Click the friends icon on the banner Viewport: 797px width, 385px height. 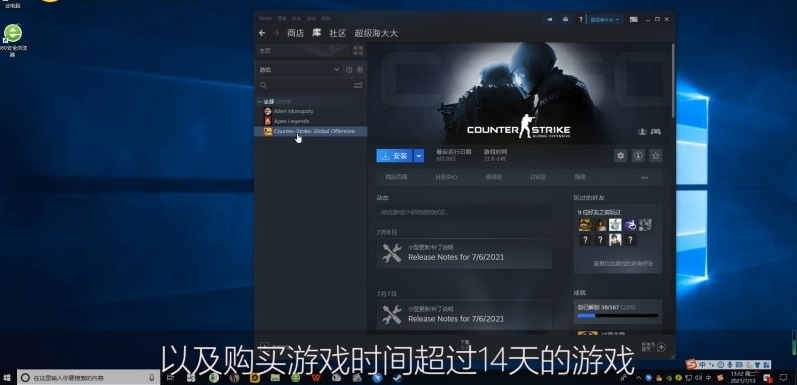(642, 132)
